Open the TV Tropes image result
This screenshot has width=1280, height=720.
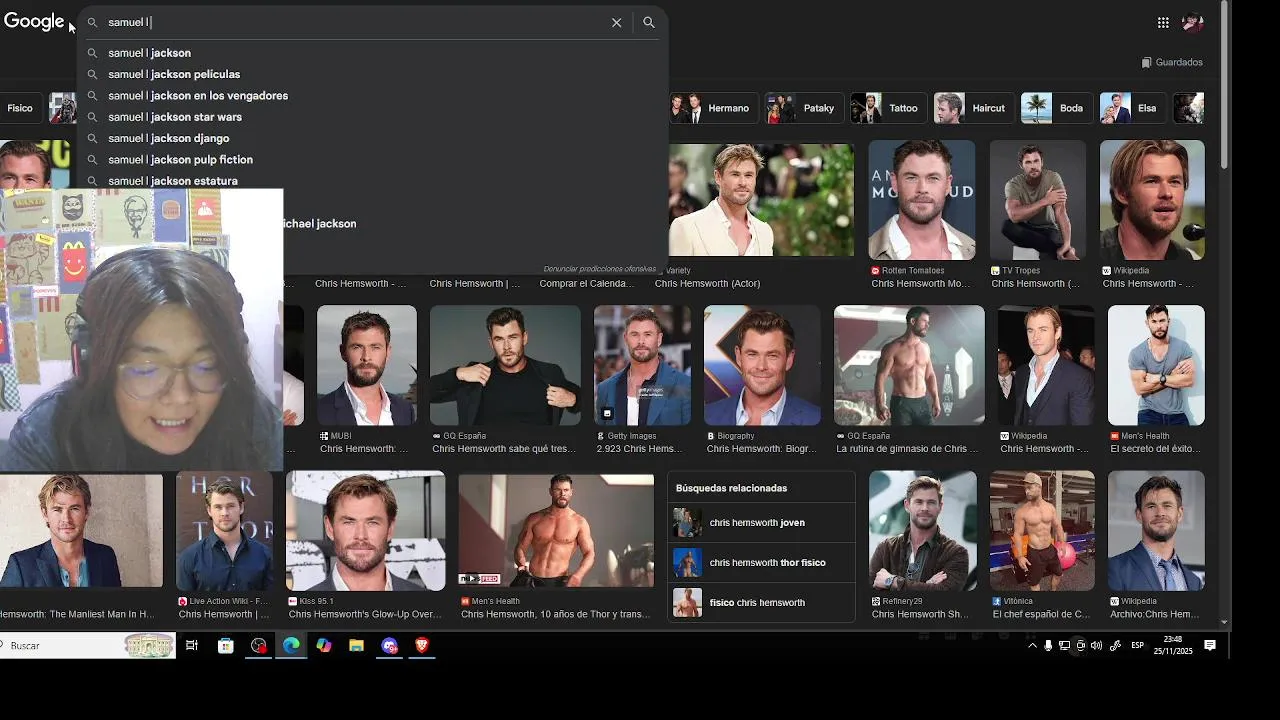pyautogui.click(x=1037, y=200)
